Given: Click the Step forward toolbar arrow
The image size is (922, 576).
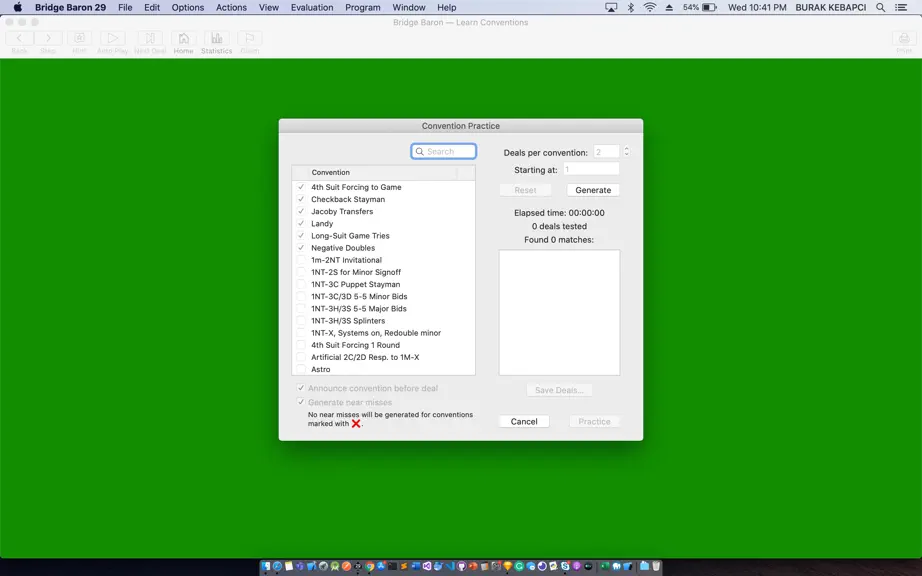Looking at the screenshot, I should point(48,38).
